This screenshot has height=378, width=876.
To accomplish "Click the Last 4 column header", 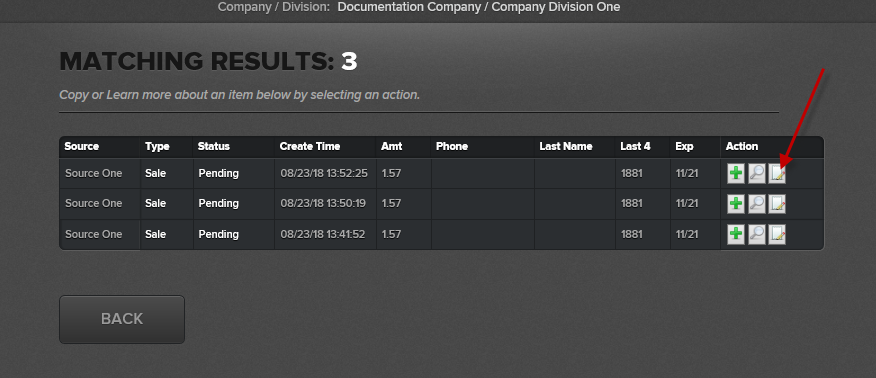I will tap(635, 146).
